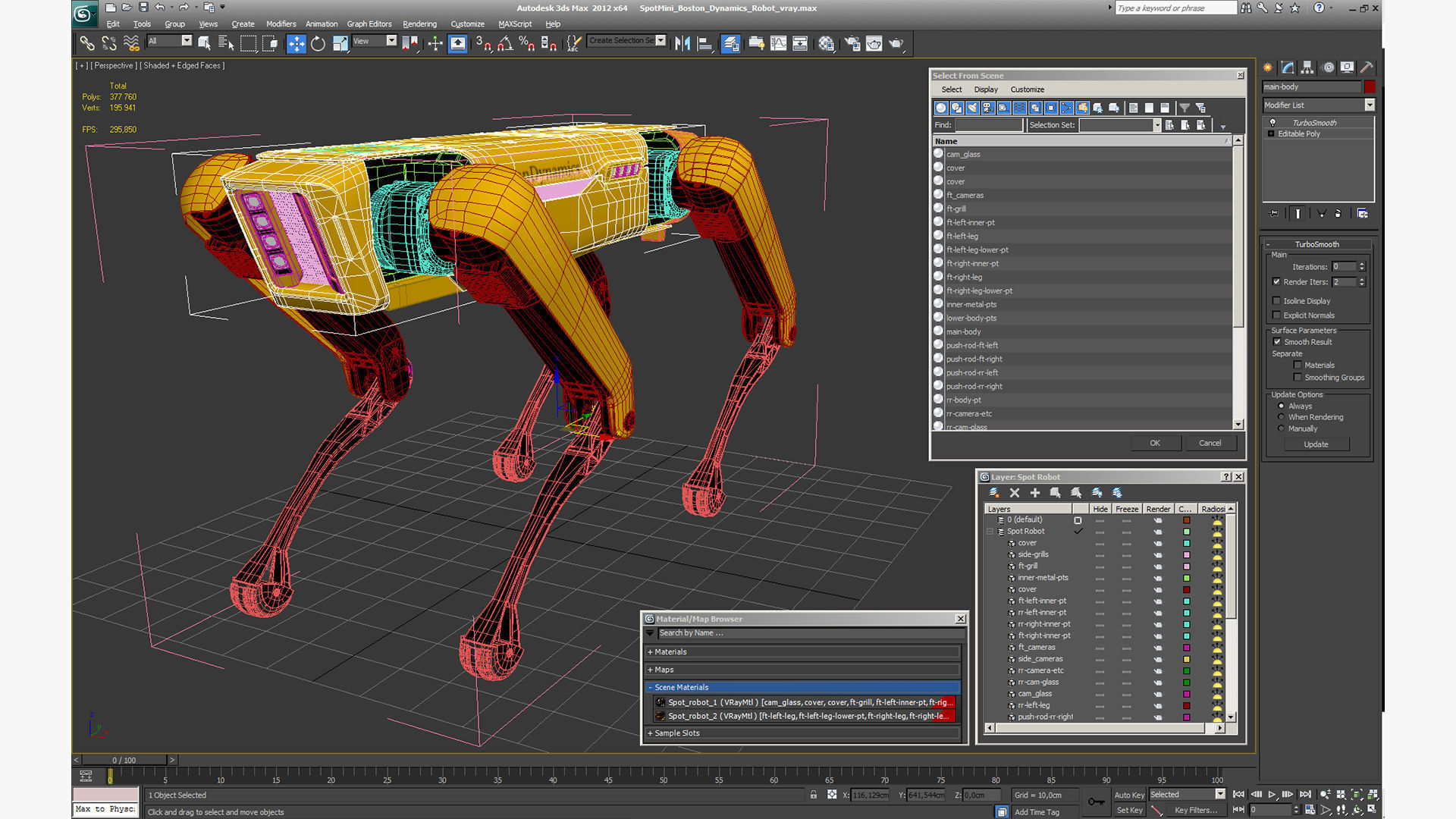The height and width of the screenshot is (819, 1456).
Task: Enable the Explicit Normals checkbox
Action: (x=1276, y=315)
